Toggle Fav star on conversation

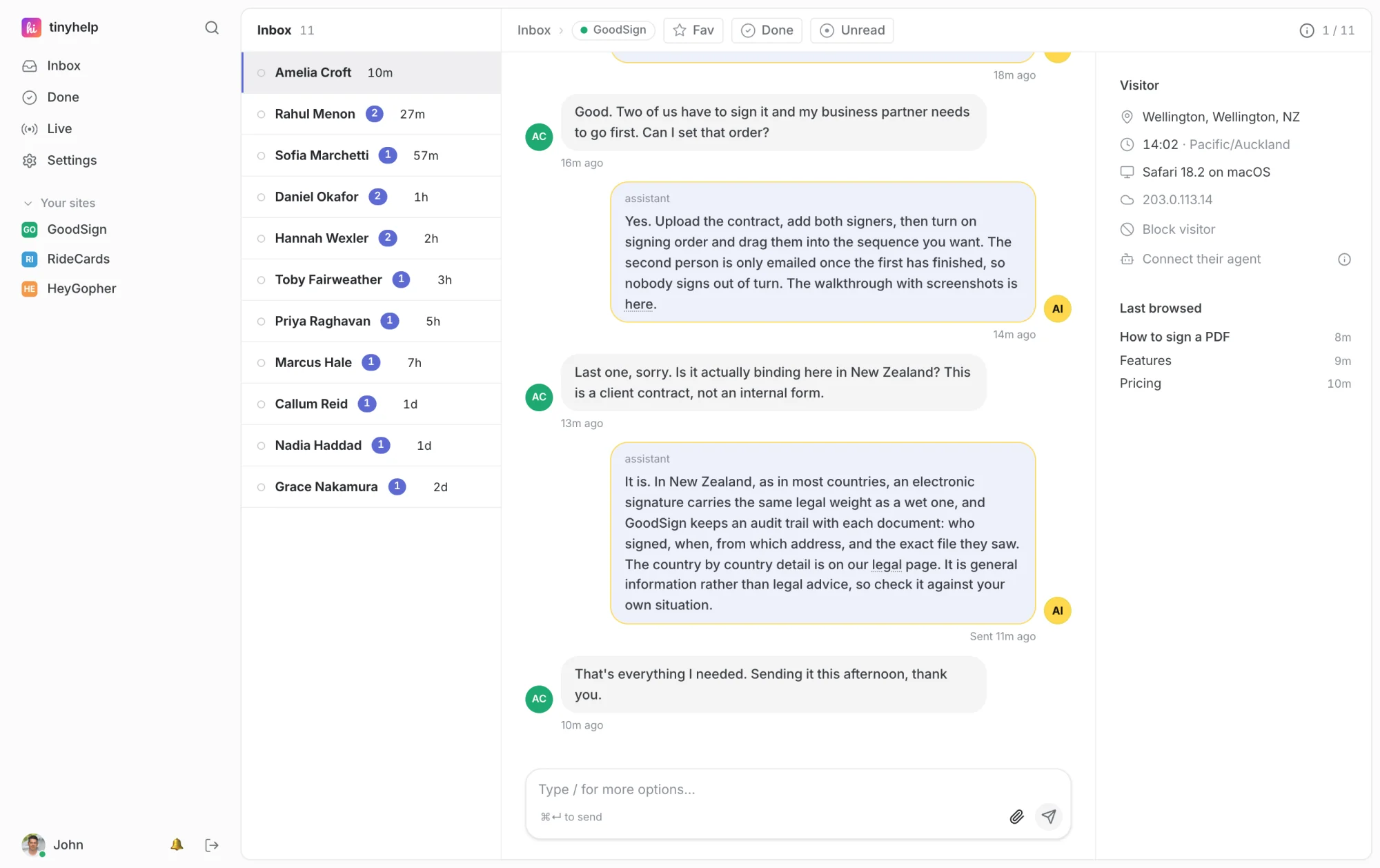pos(693,30)
